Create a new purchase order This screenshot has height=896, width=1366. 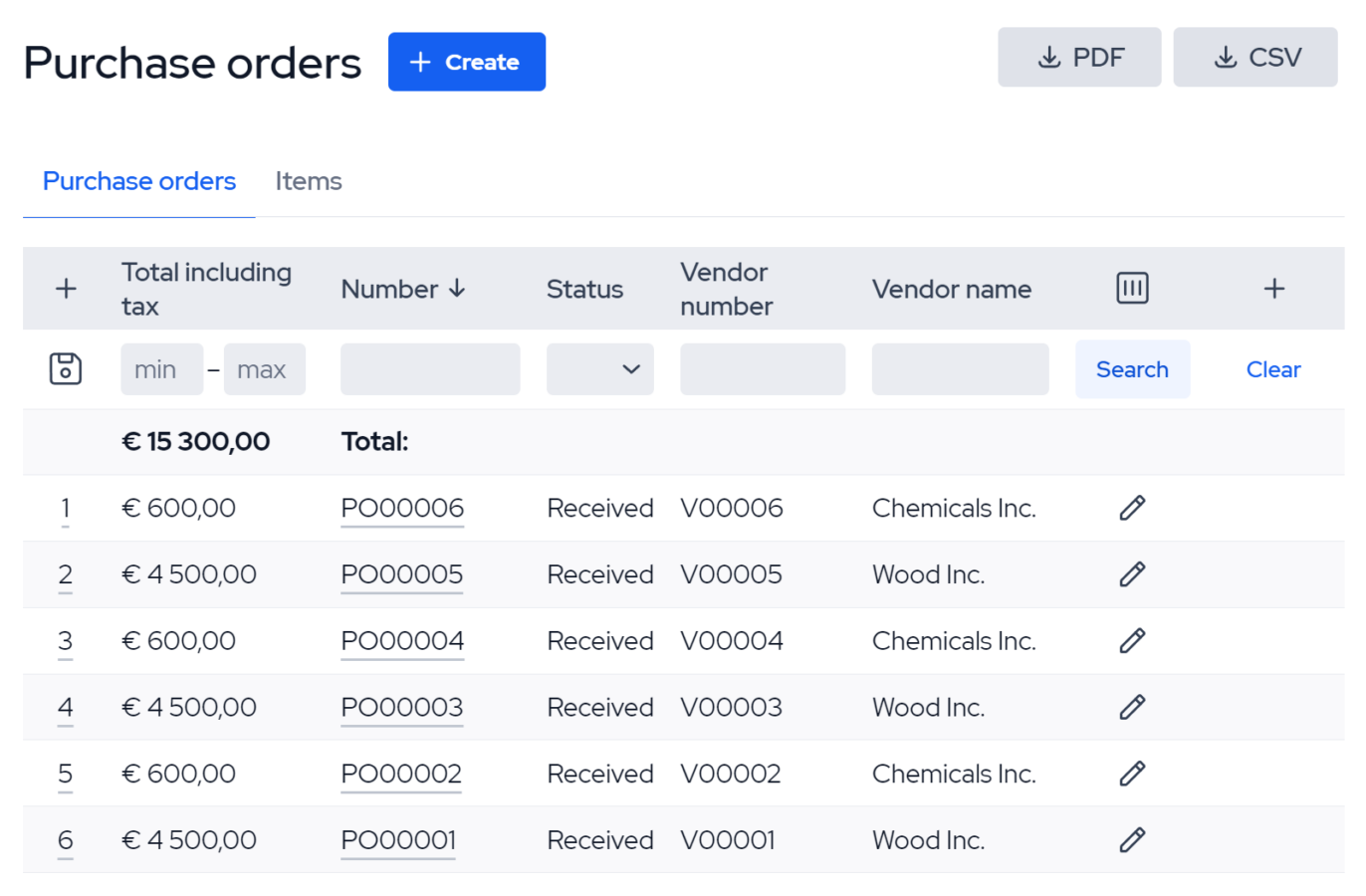pos(466,61)
